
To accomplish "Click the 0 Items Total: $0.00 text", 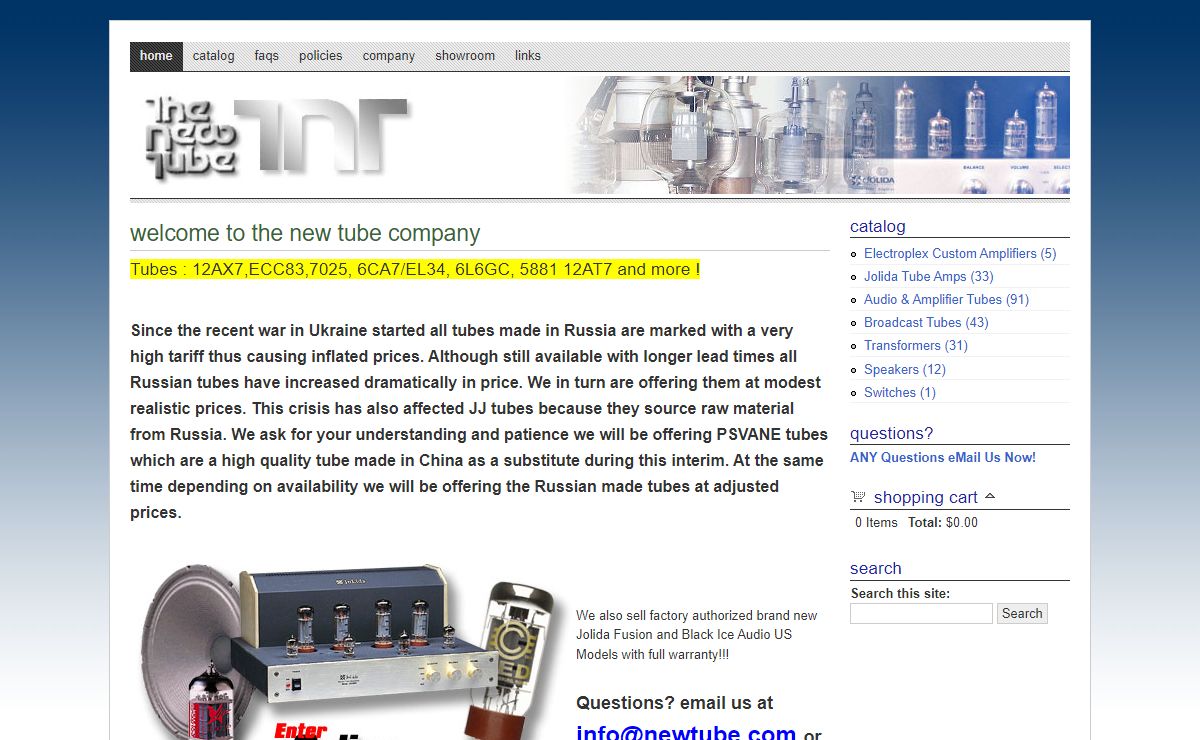I will point(916,523).
